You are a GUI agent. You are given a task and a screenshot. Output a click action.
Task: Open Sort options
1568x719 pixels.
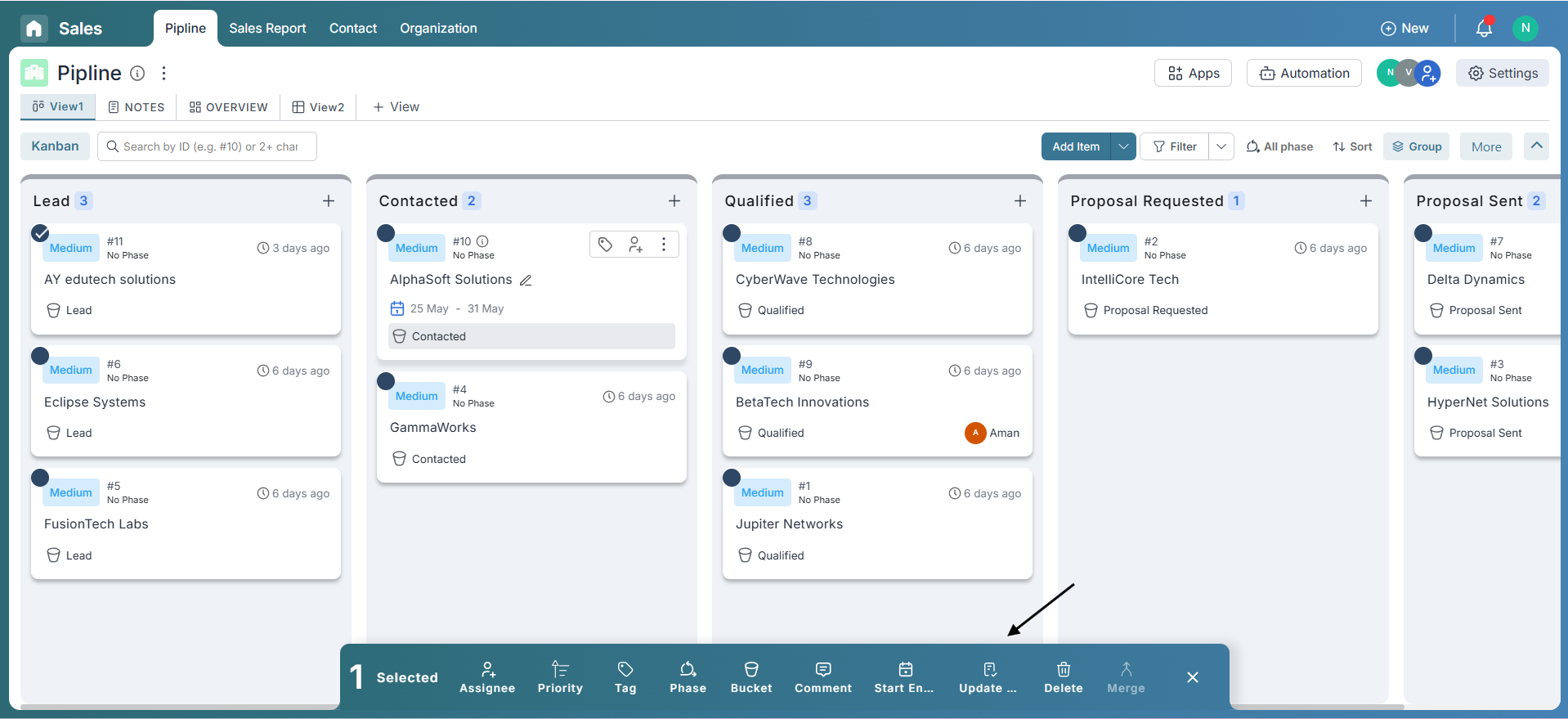[x=1353, y=146]
